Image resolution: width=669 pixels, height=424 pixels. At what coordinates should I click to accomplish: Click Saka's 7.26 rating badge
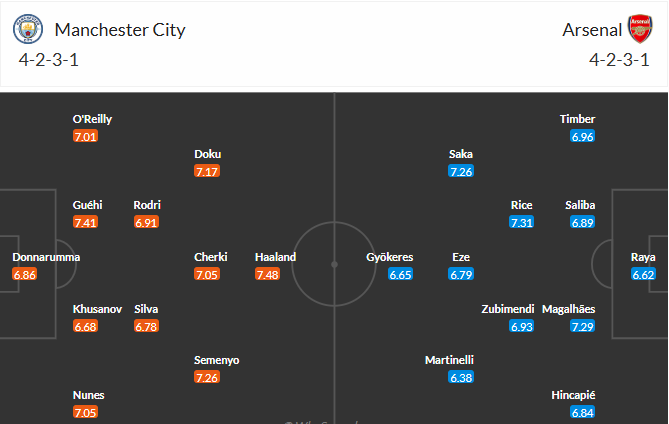coord(461,172)
